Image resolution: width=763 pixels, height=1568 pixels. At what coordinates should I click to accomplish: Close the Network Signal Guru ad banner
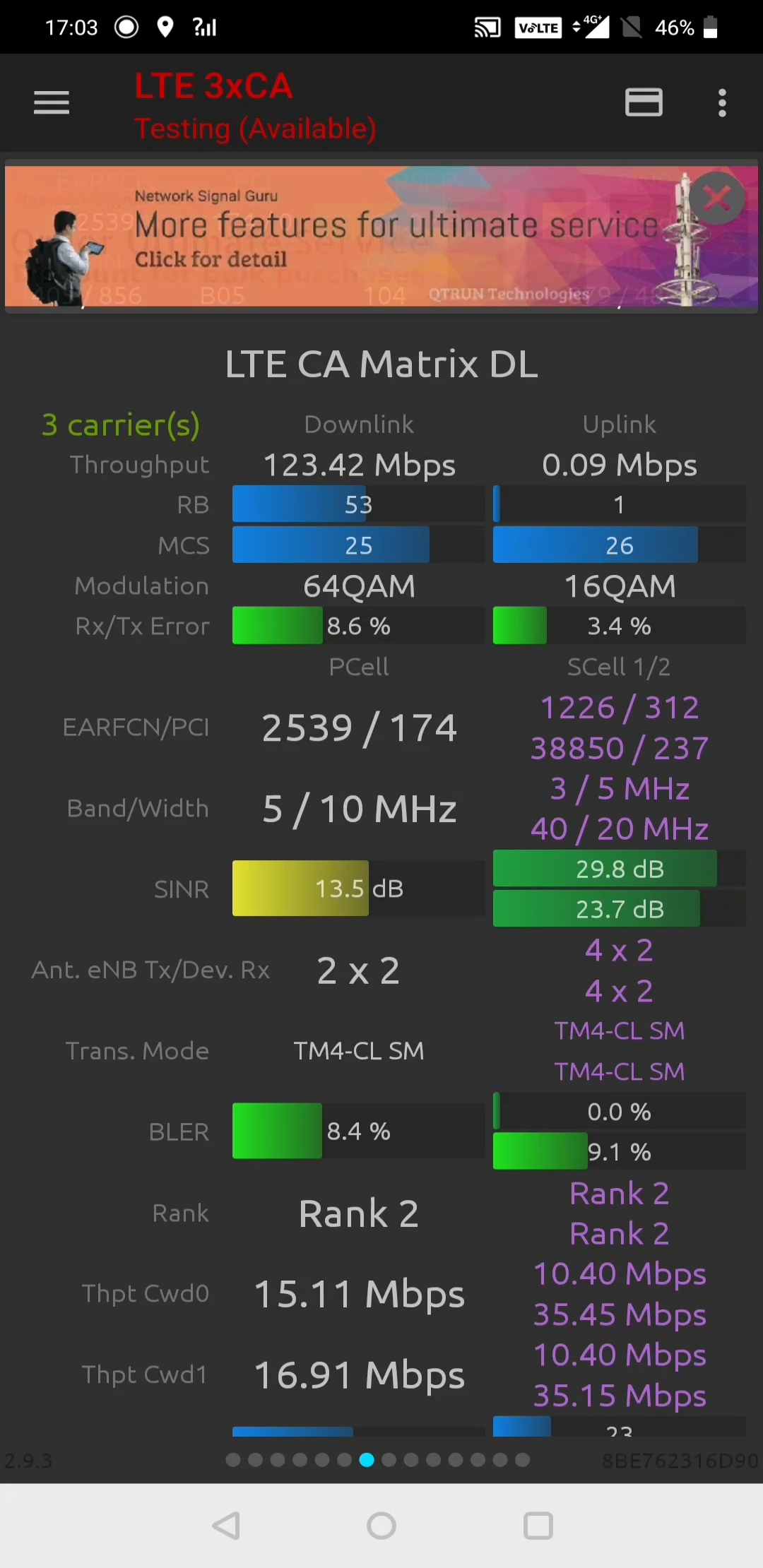coord(716,198)
